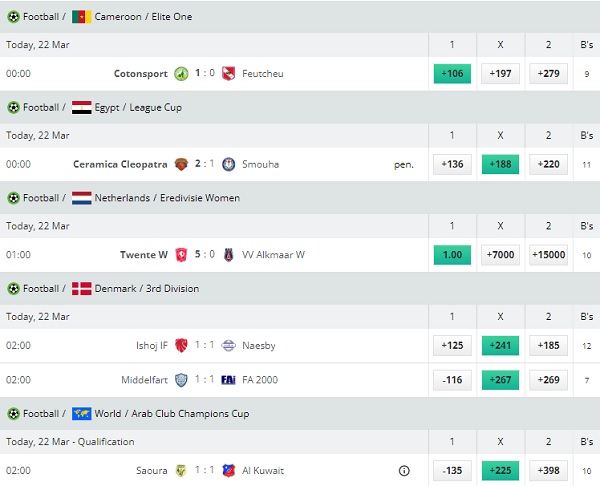600x486 pixels.
Task: Open the Netherlands / Eredivisie Women league
Action: pos(167,198)
